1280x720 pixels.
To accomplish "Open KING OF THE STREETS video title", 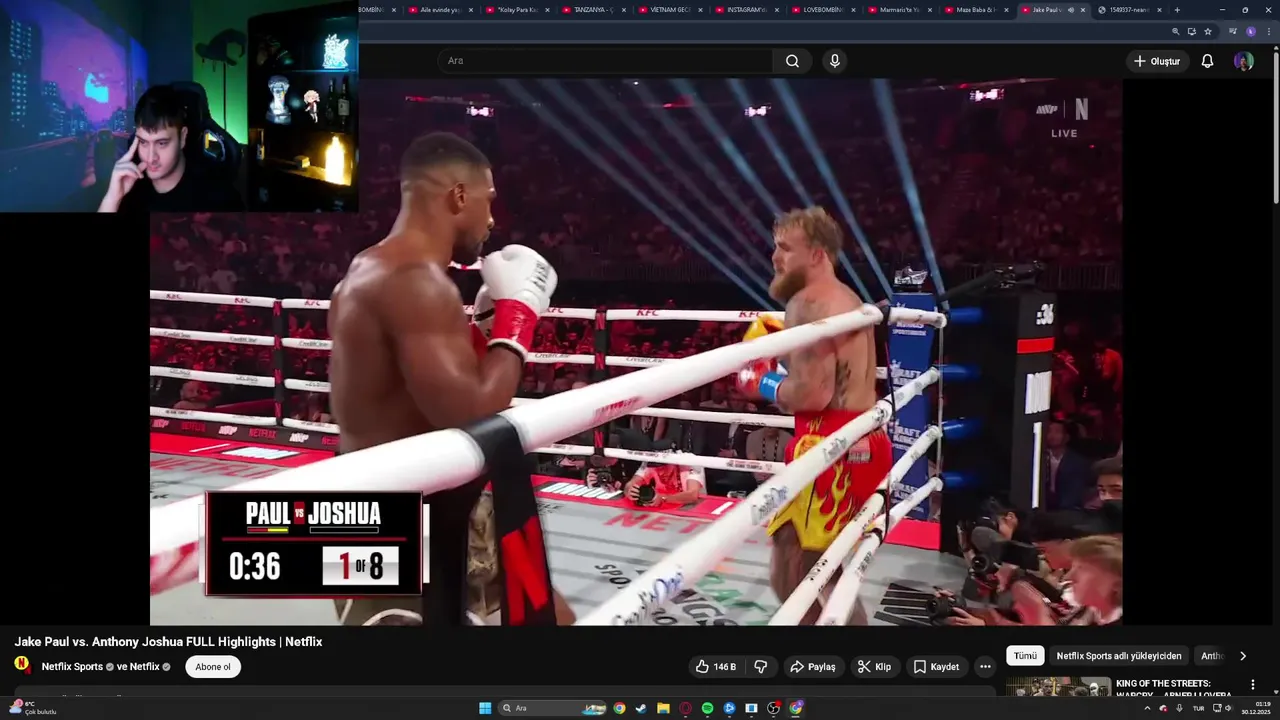I will point(1175,689).
